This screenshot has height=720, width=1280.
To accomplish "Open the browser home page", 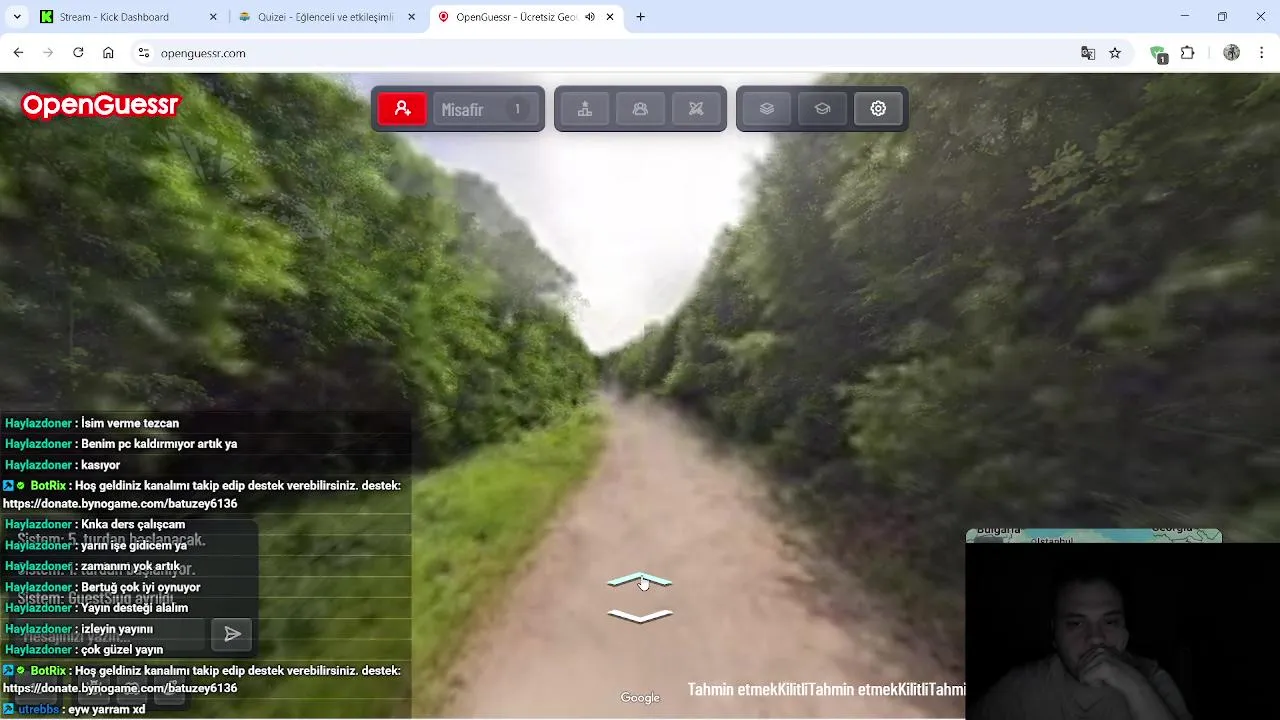I will pos(108,53).
